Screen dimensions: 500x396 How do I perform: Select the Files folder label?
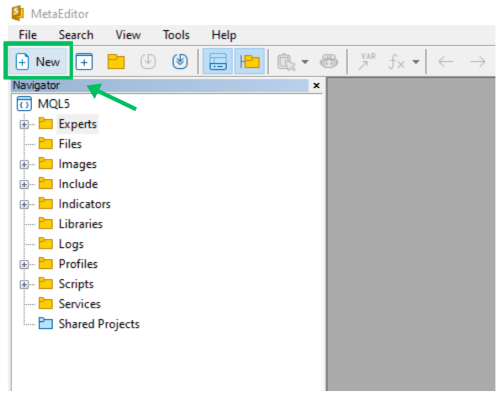[70, 144]
